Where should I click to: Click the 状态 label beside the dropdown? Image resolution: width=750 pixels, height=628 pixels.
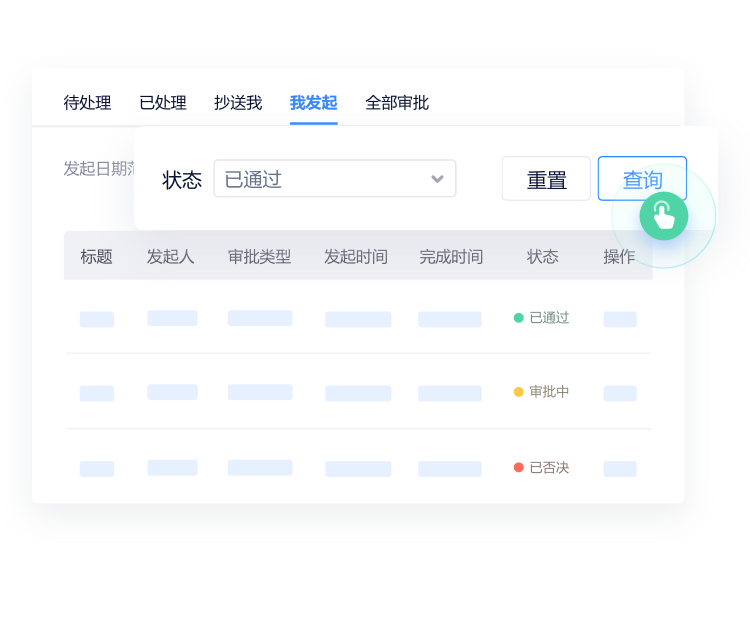pos(182,180)
